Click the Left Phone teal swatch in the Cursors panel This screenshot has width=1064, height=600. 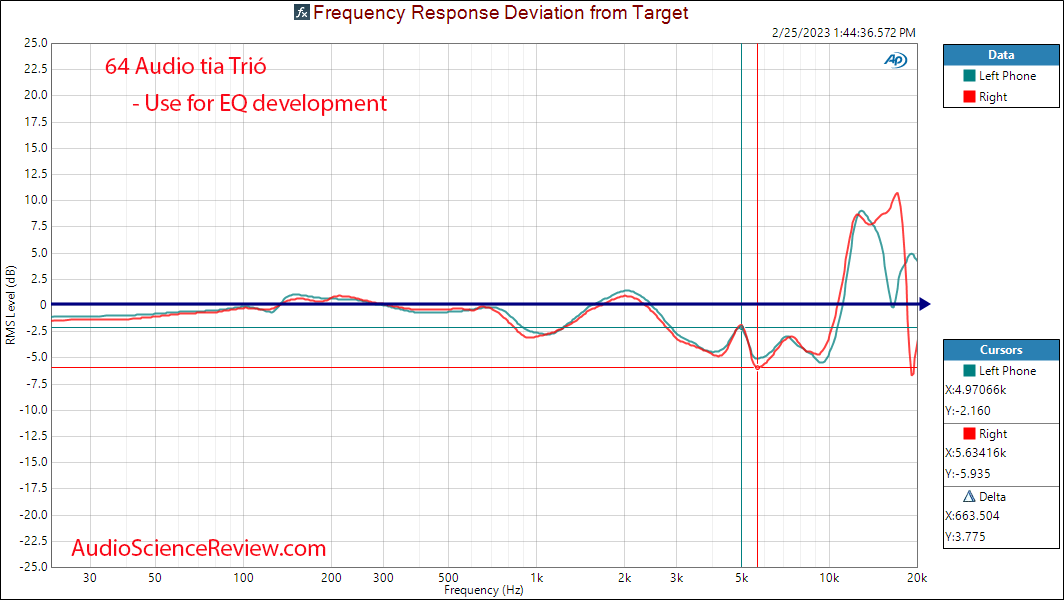[x=969, y=371]
